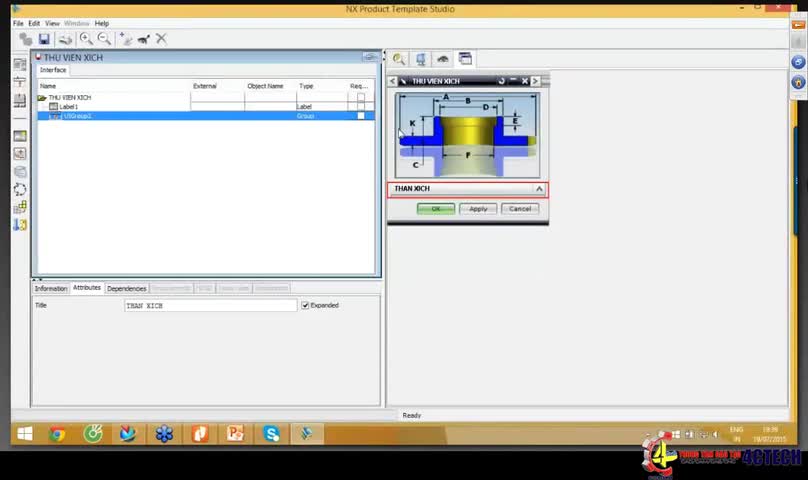Switch to the Information tab
Viewport: 808px width, 480px height.
(50, 288)
